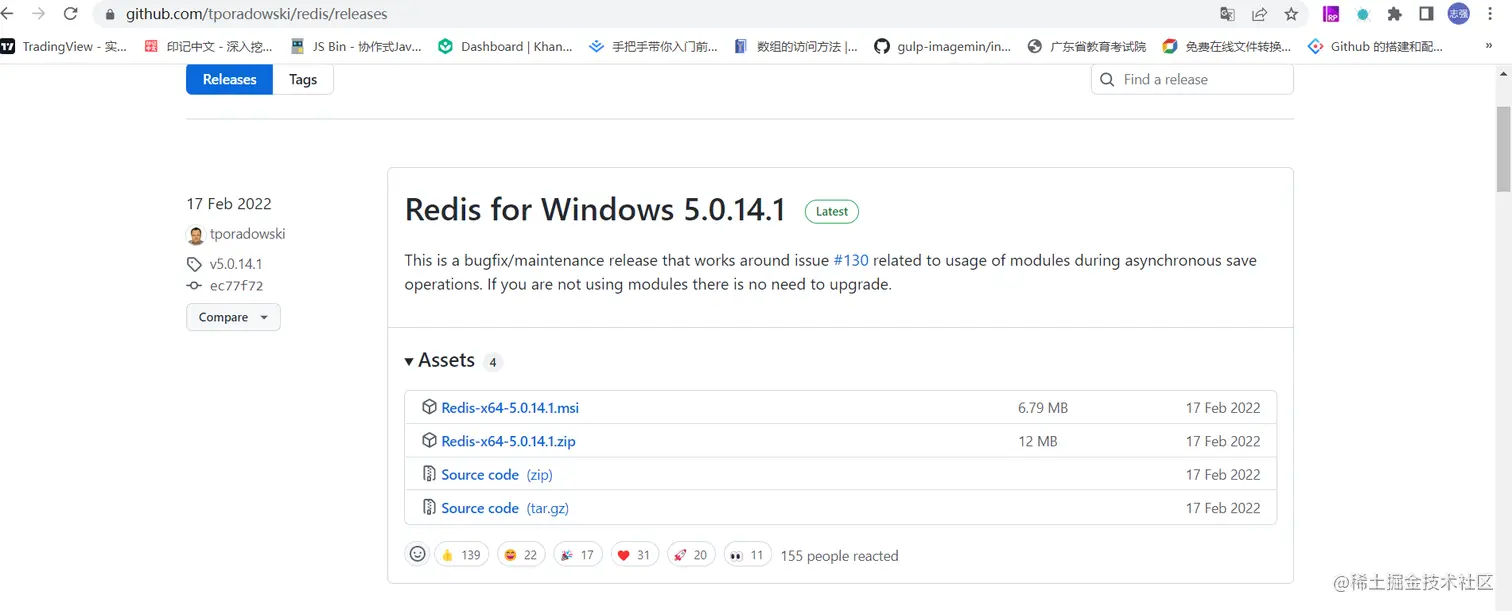
Task: Open the JS Bin bookmark
Action: pyautogui.click(x=355, y=46)
